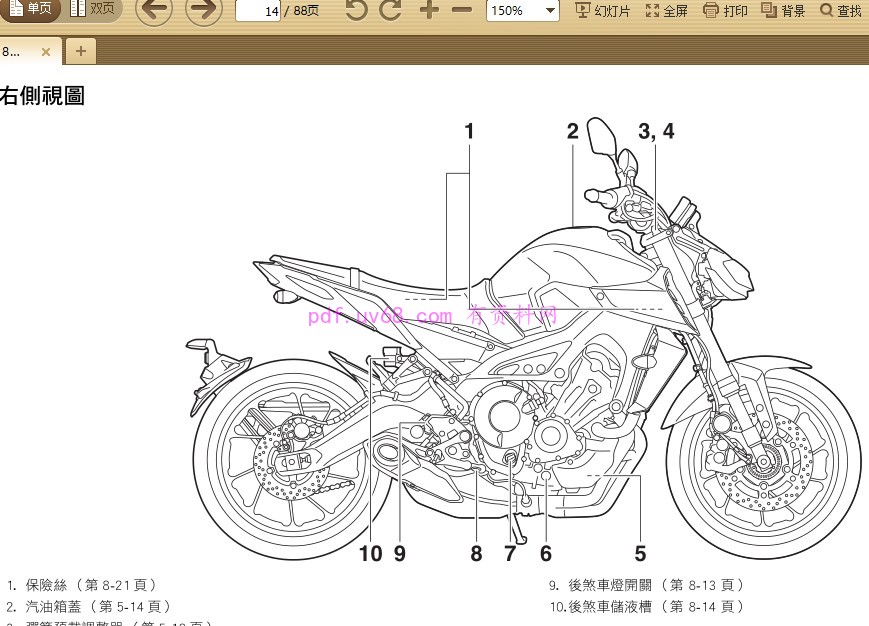Image resolution: width=869 pixels, height=626 pixels.
Task: Click the page number input field
Action: coord(259,11)
